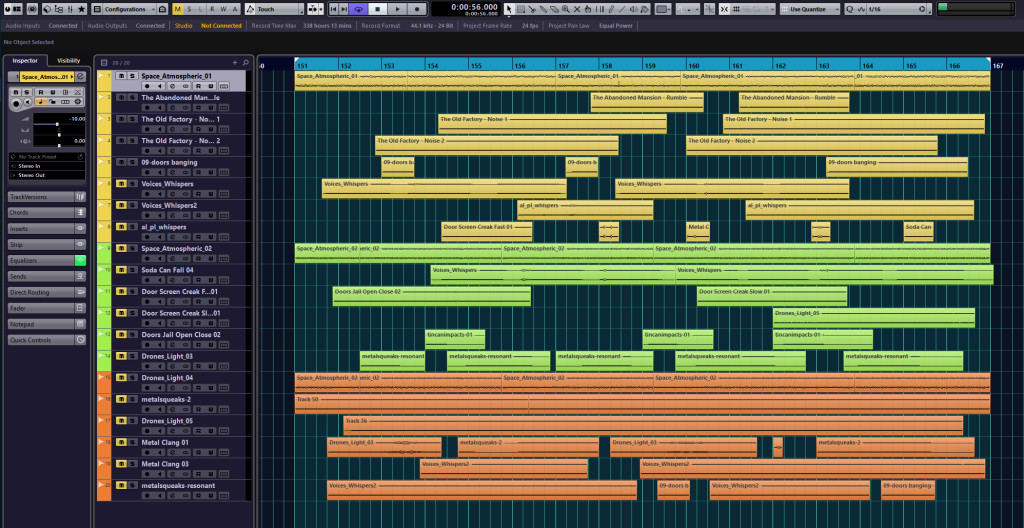Open the mixer icon in toolbar
This screenshot has width=1024, height=528.
70,9
